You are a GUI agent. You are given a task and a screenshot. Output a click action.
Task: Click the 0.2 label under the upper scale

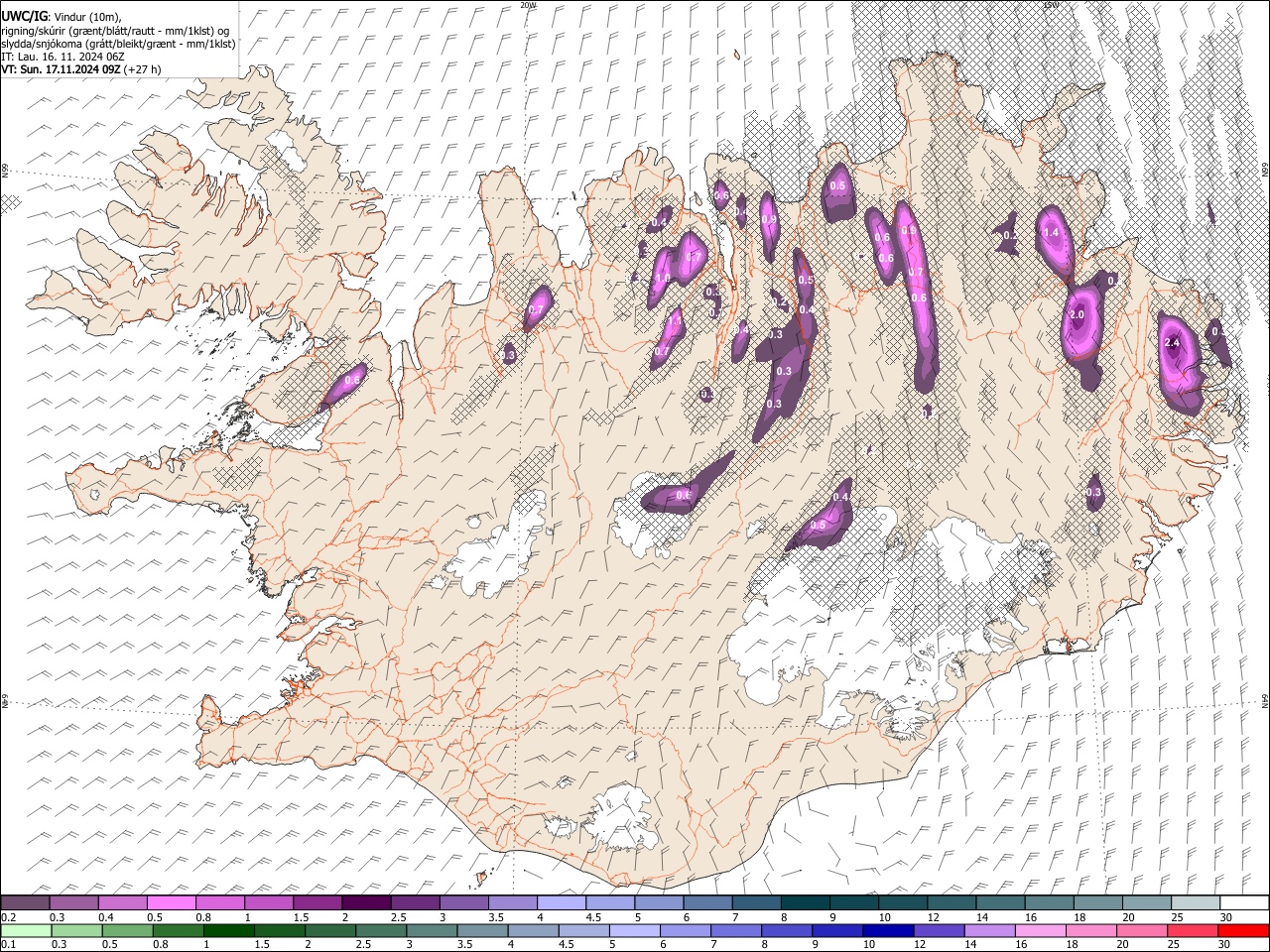pos(8,917)
